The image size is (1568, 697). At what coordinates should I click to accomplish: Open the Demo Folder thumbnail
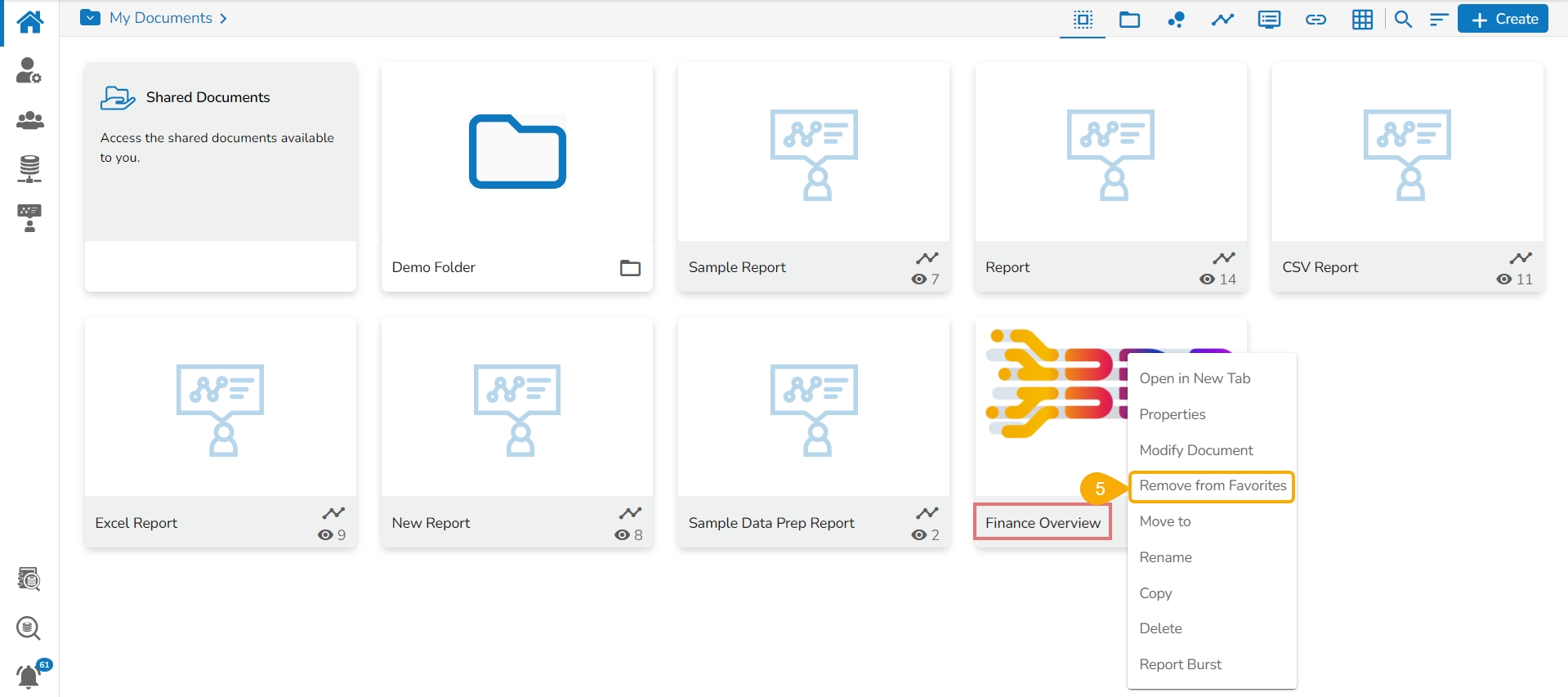pyautogui.click(x=517, y=153)
